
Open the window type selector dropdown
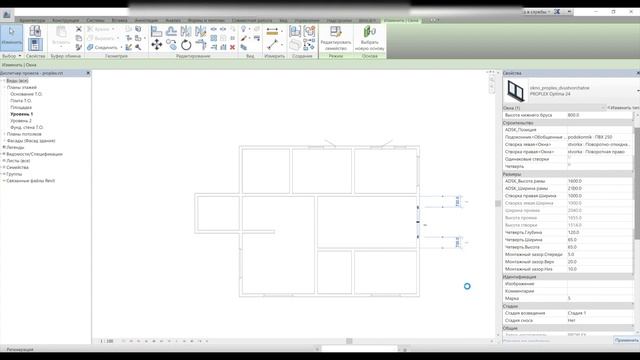tap(638, 91)
